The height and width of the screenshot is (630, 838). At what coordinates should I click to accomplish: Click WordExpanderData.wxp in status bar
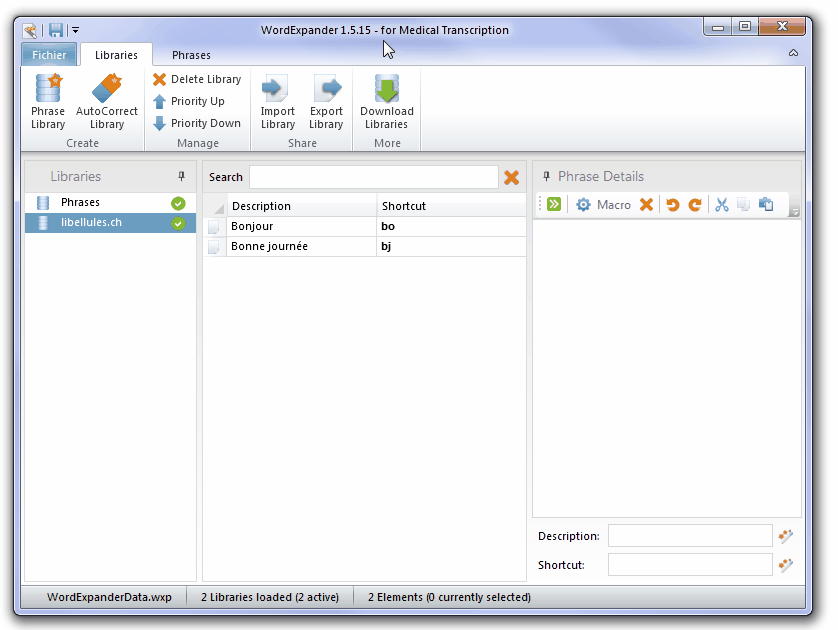click(109, 597)
